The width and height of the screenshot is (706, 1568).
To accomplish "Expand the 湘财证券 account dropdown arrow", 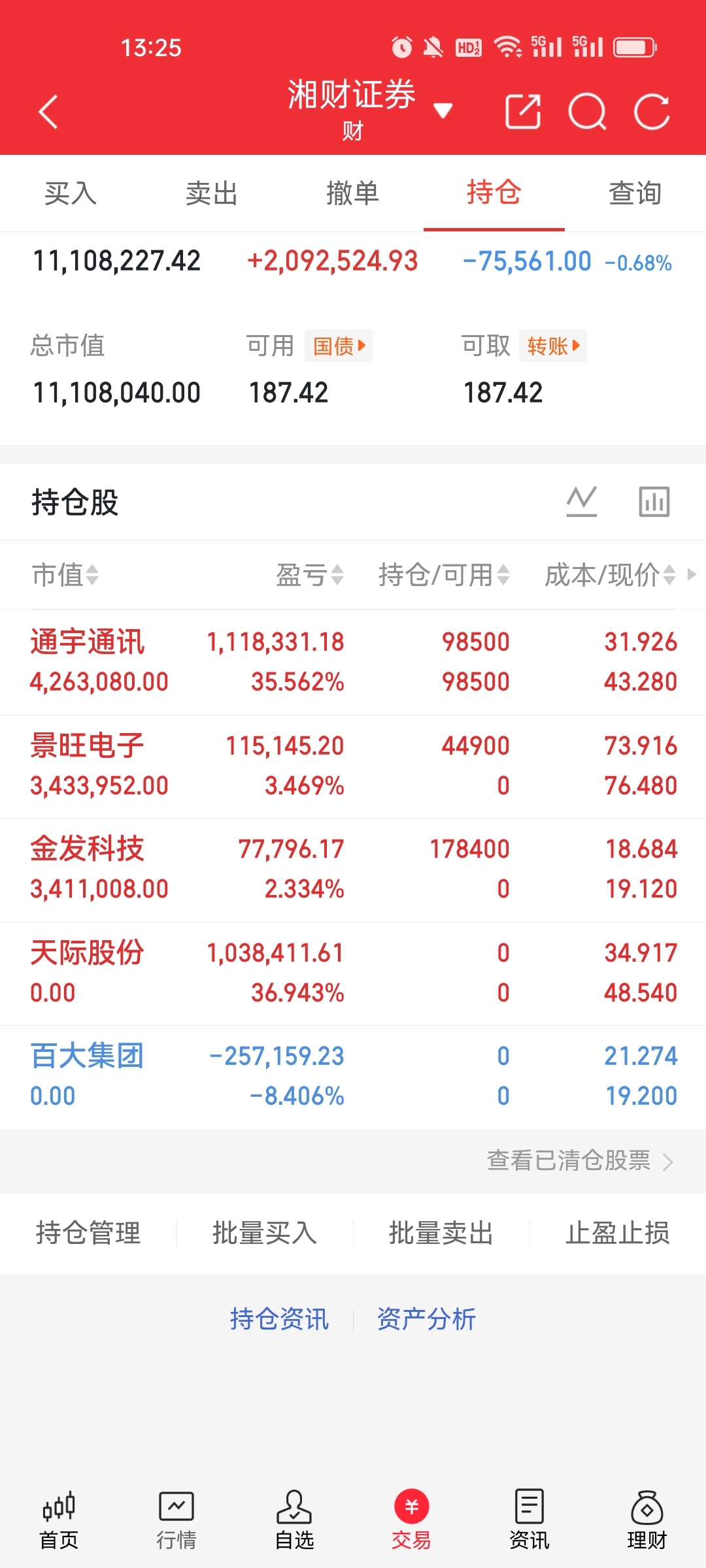I will pos(443,111).
